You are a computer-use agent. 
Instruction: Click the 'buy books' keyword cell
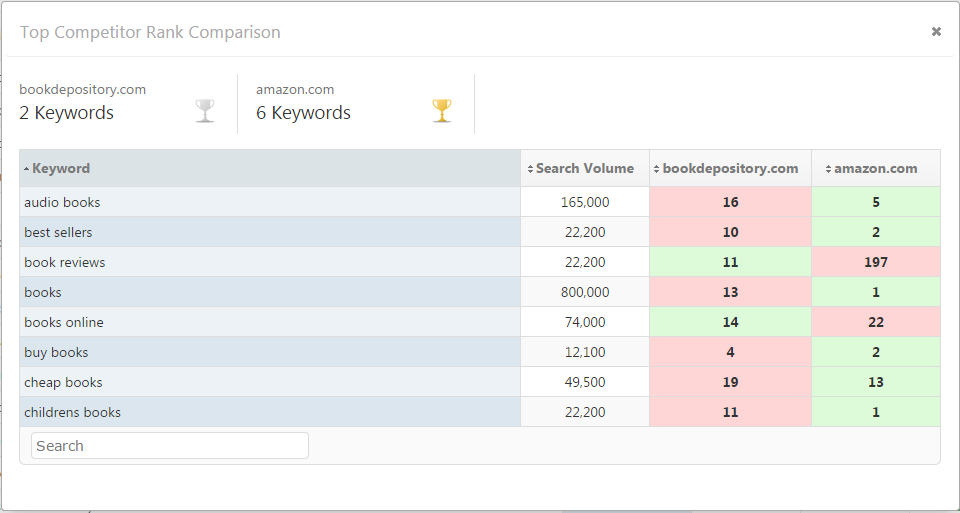[56, 352]
